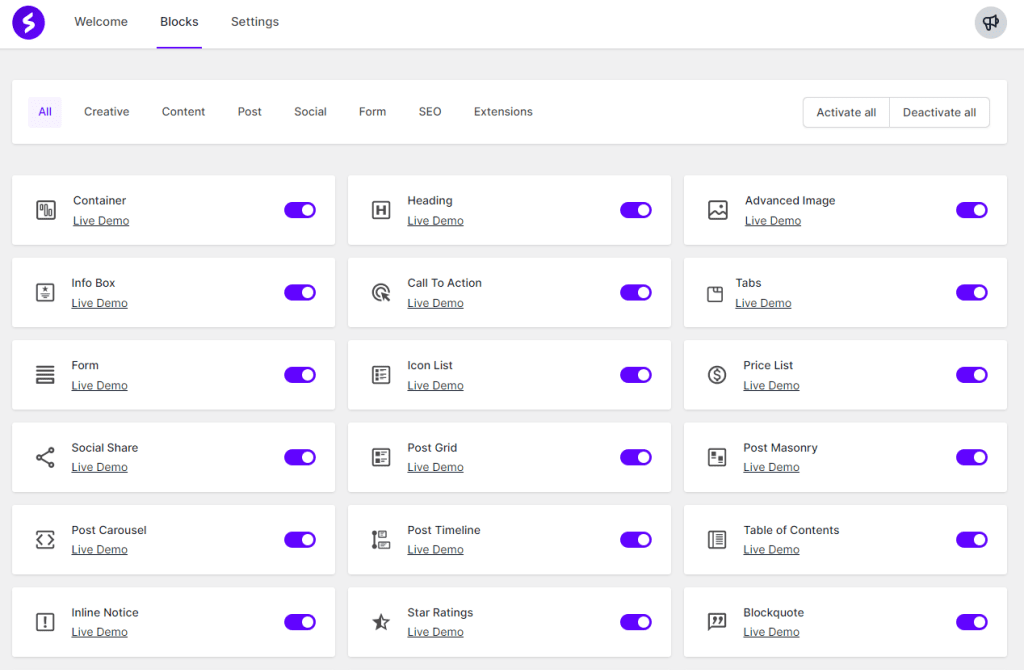The width and height of the screenshot is (1024, 670).
Task: Click the Heading block icon
Action: click(x=381, y=210)
